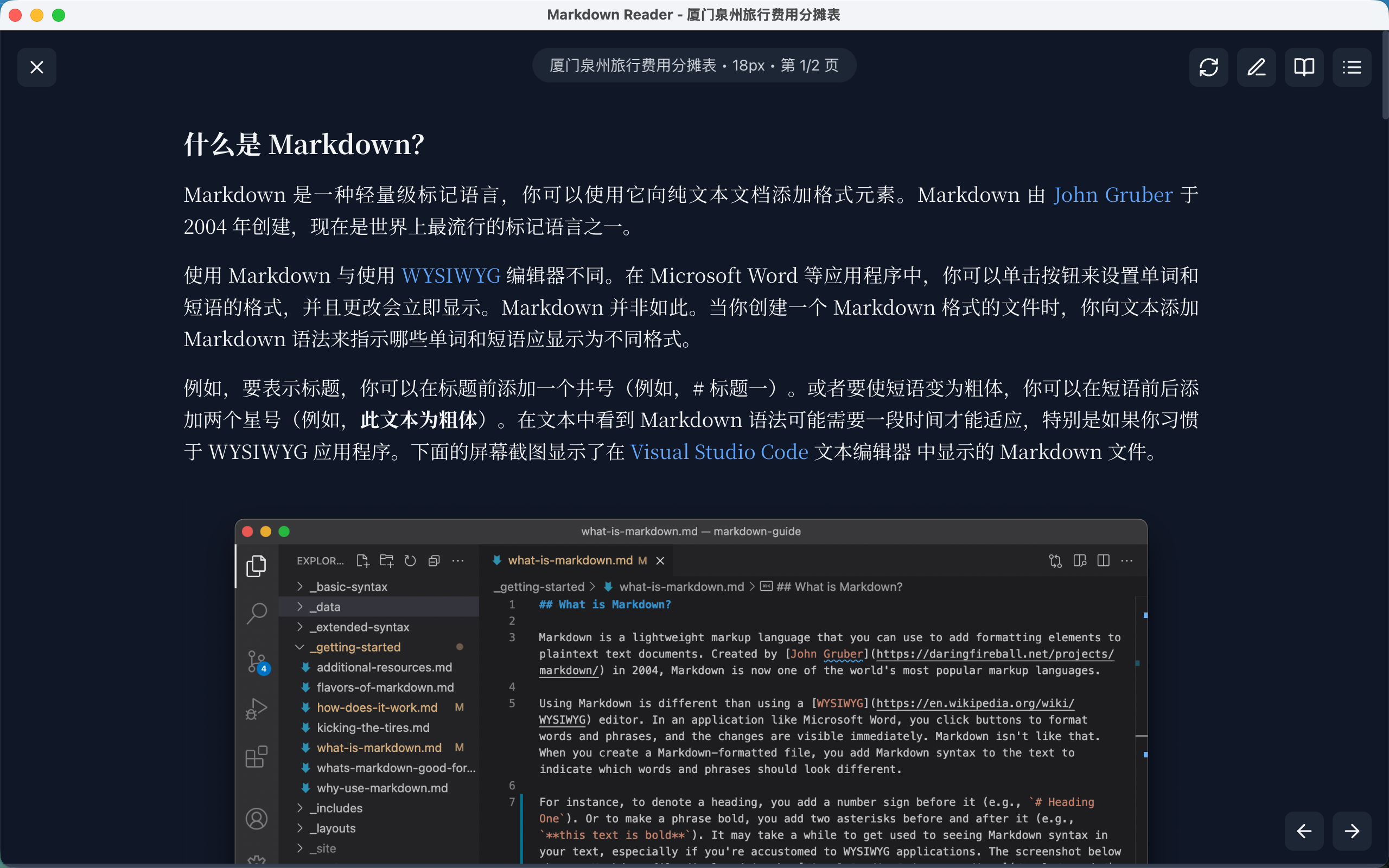Click the New File icon in Explorer
Image resolution: width=1389 pixels, height=868 pixels.
(x=363, y=561)
